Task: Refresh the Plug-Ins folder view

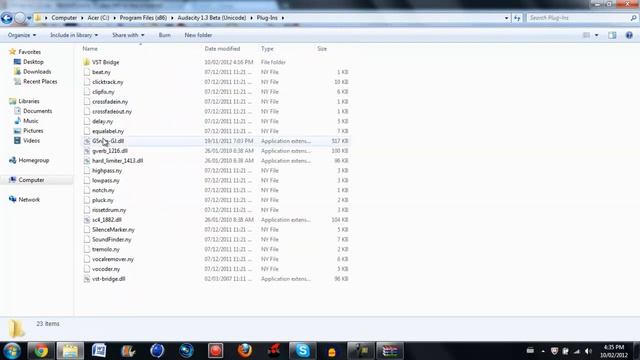Action: 517,18
